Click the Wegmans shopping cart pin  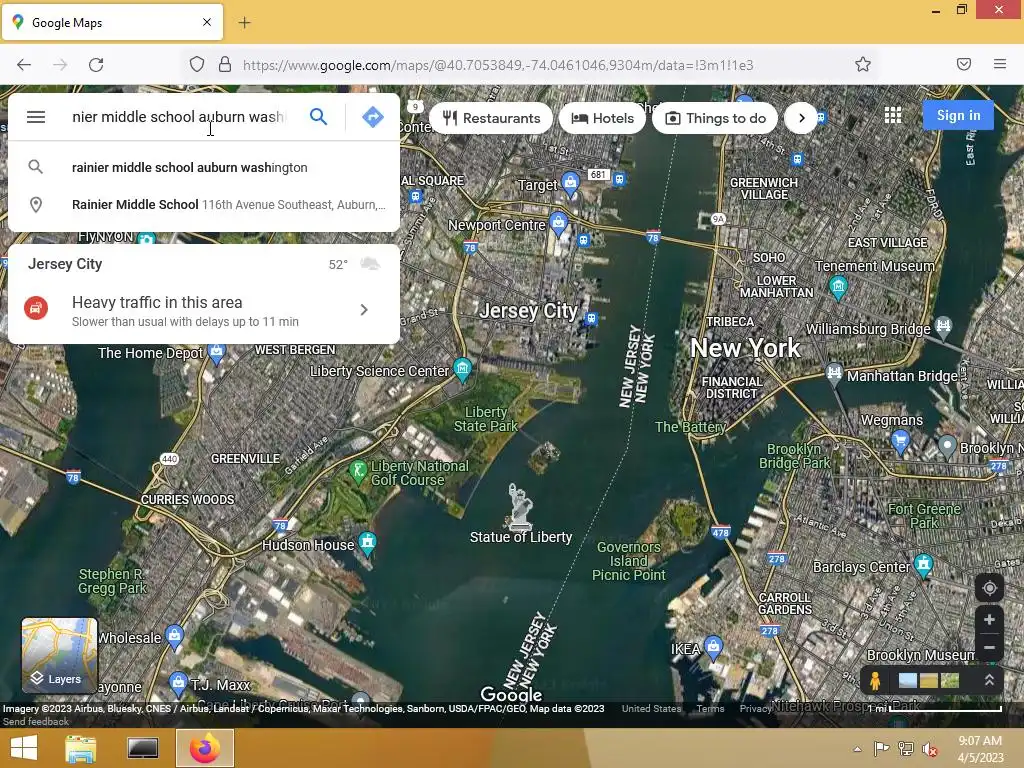point(900,441)
